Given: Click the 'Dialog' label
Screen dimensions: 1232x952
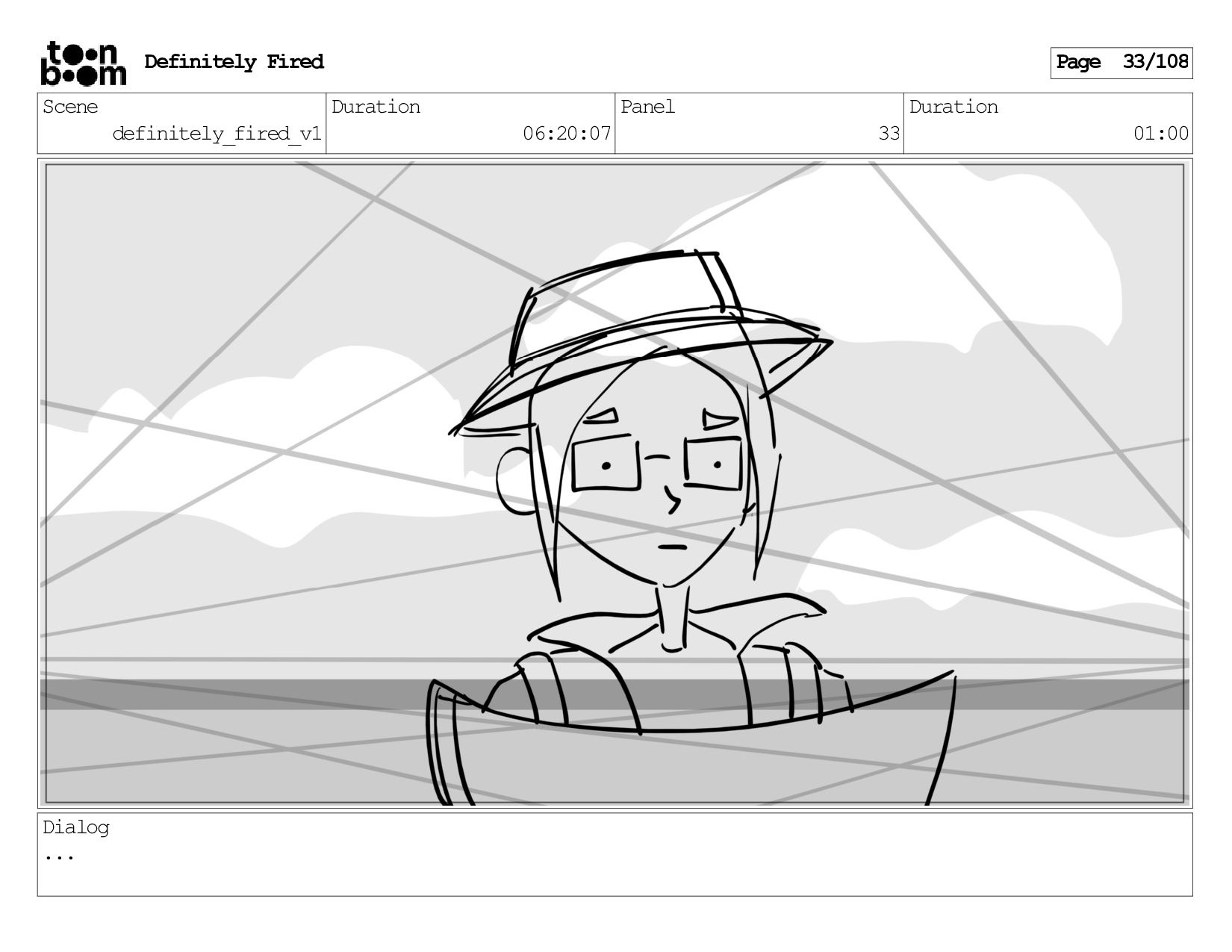Looking at the screenshot, I should tap(76, 827).
